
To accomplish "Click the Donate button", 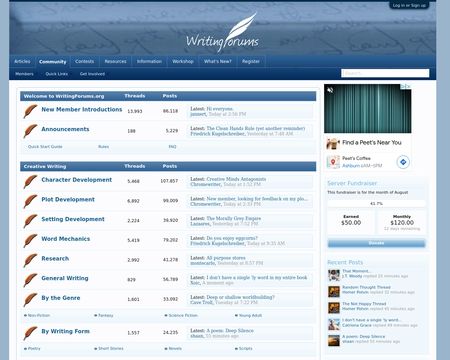I will pyautogui.click(x=376, y=243).
